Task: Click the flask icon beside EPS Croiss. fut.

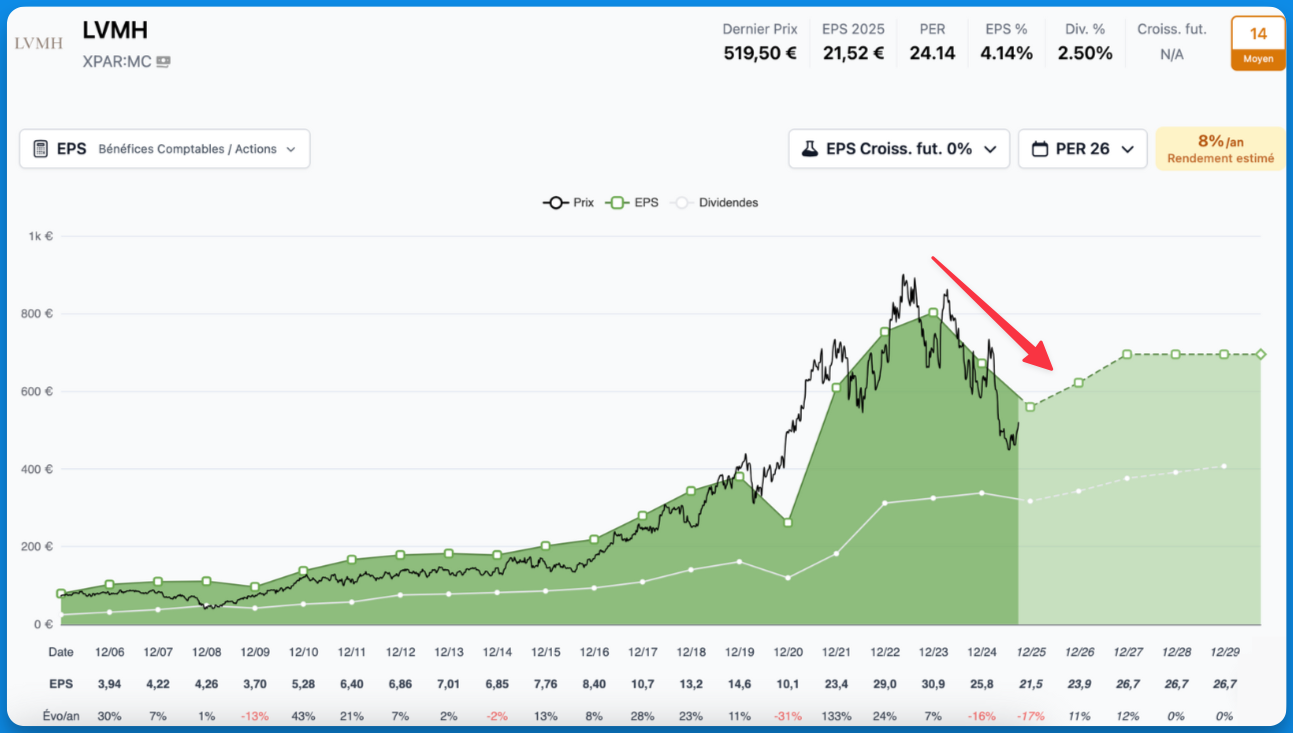Action: click(809, 149)
